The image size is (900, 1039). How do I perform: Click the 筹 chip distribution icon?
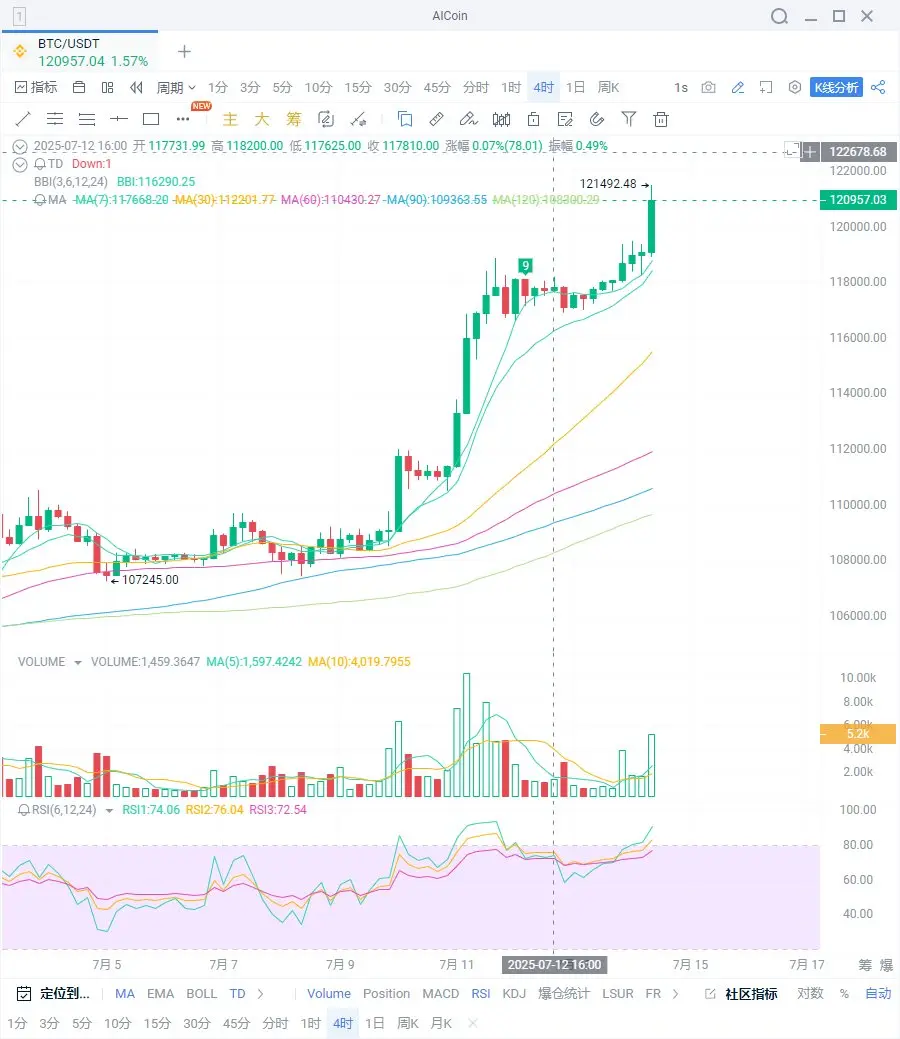click(294, 119)
